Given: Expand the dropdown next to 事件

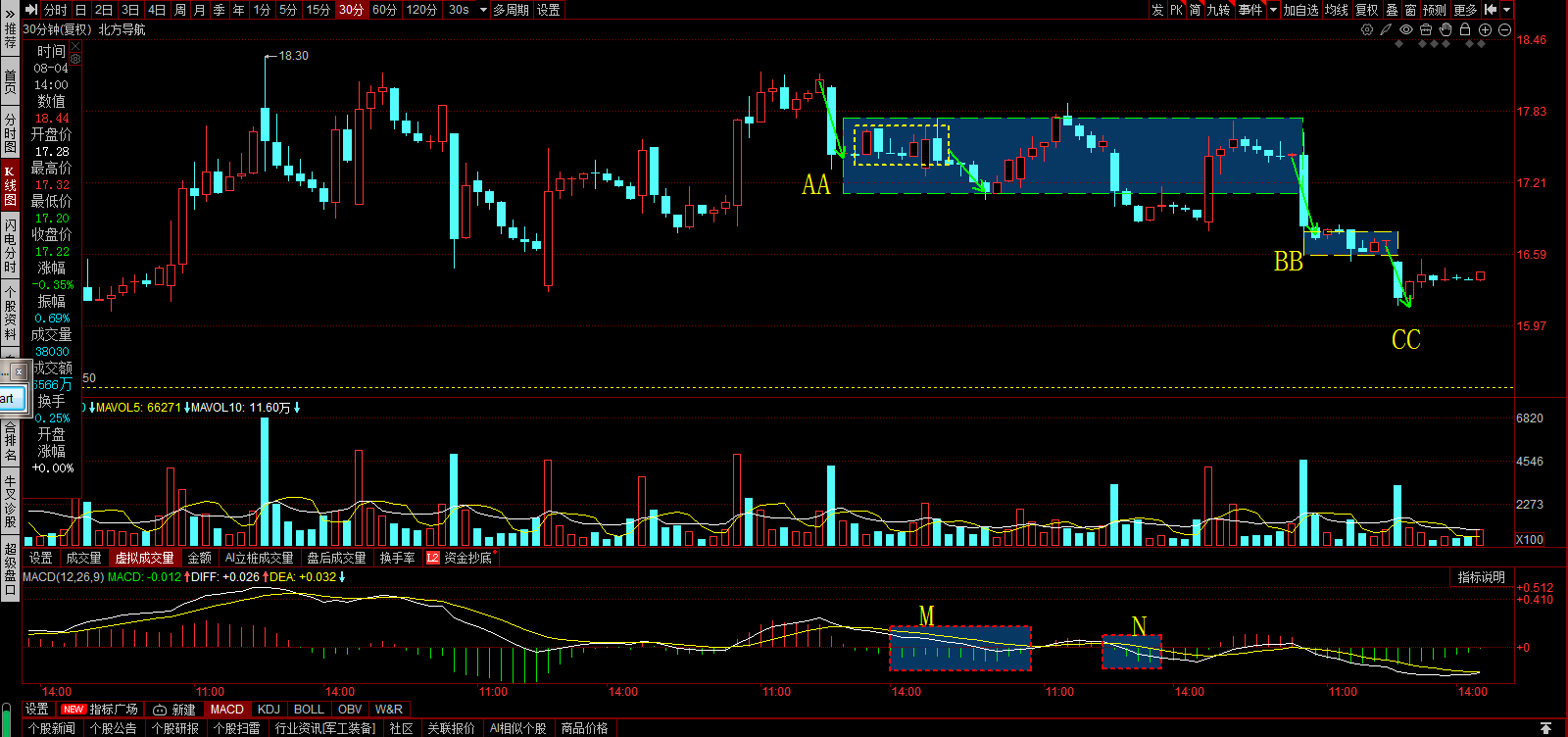Looking at the screenshot, I should [x=1273, y=9].
